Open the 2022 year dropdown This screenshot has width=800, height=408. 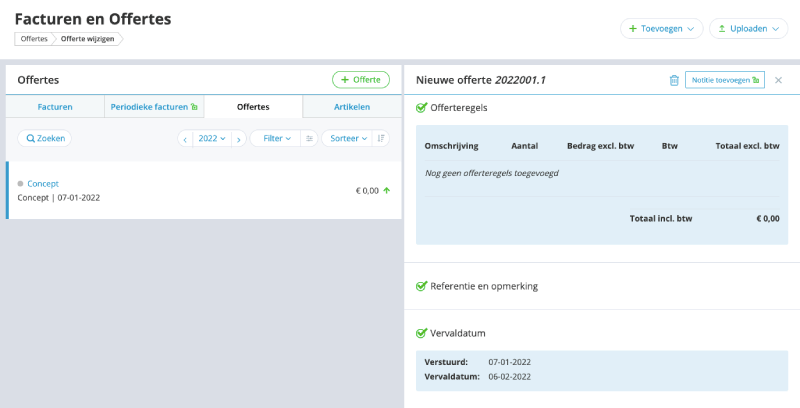pos(211,139)
